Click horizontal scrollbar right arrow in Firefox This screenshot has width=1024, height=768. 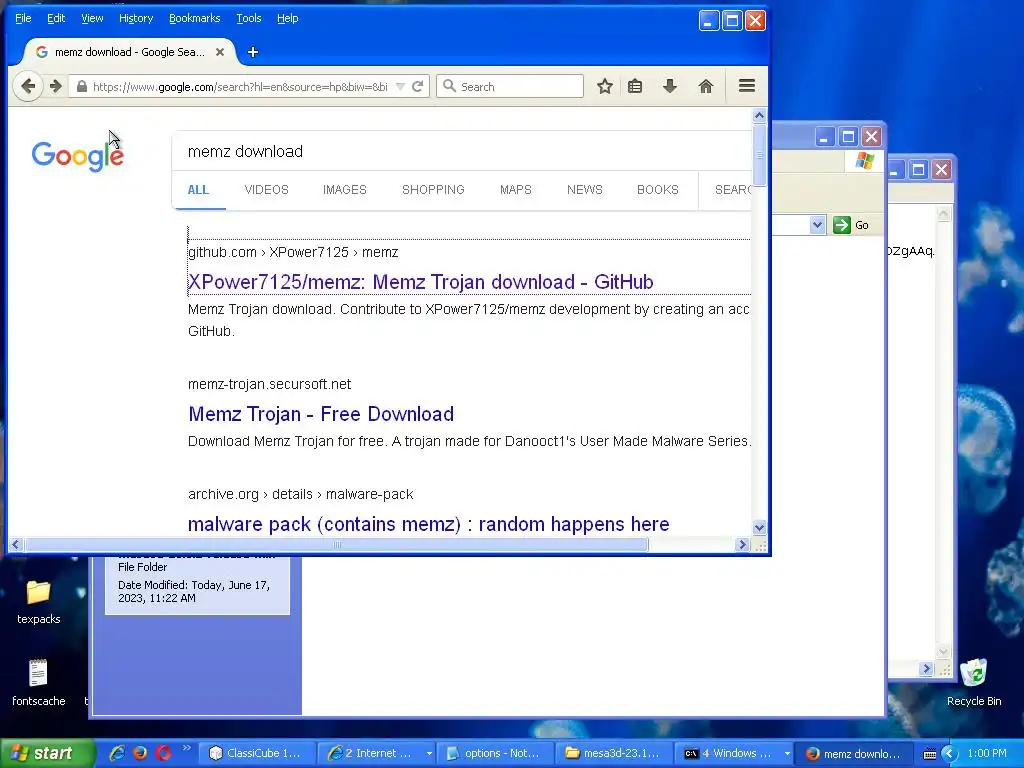[x=742, y=545]
